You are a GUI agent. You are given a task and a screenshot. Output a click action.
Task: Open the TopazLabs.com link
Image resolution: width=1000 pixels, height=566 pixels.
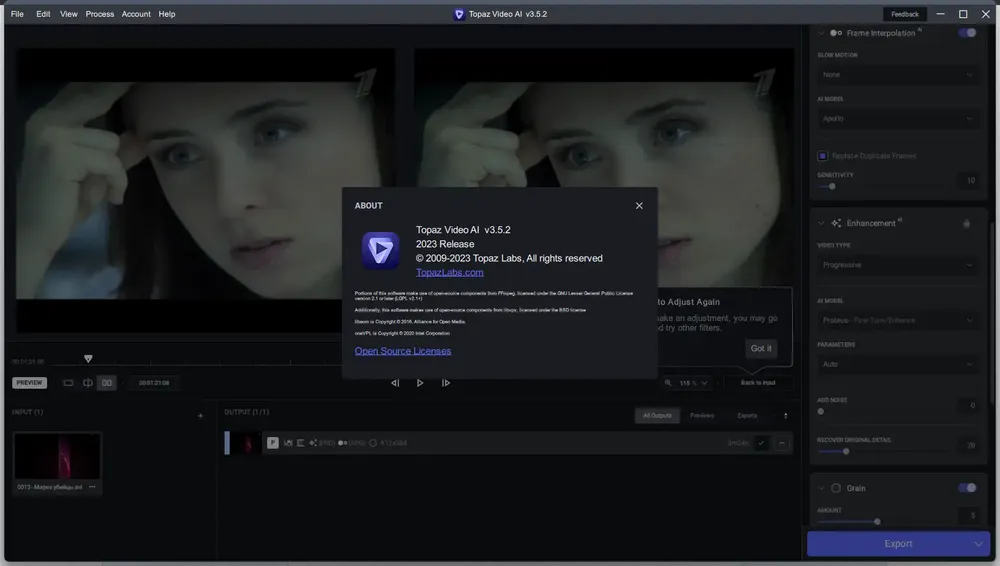[x=450, y=272]
